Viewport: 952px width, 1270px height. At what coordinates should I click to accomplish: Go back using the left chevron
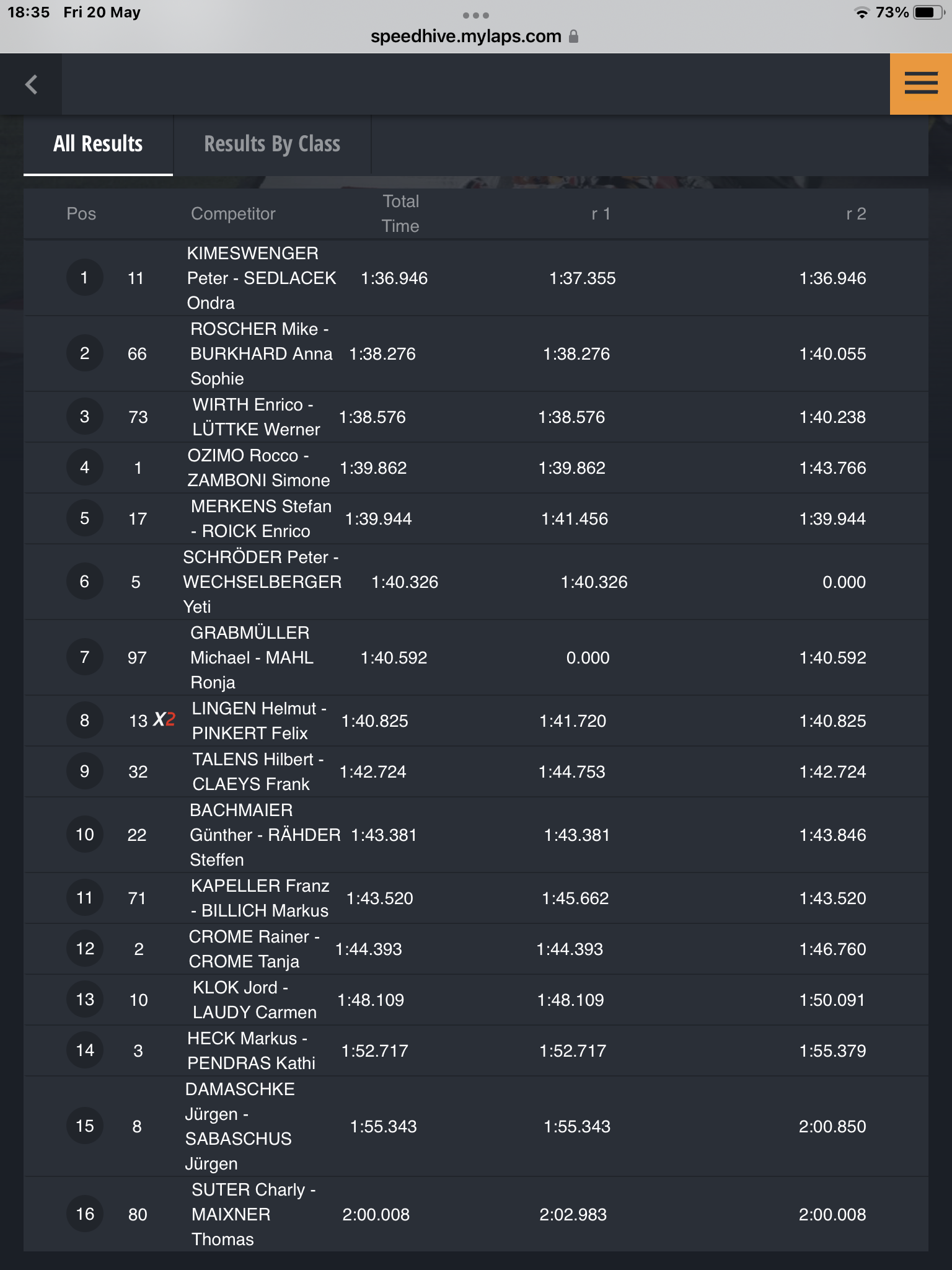[31, 84]
